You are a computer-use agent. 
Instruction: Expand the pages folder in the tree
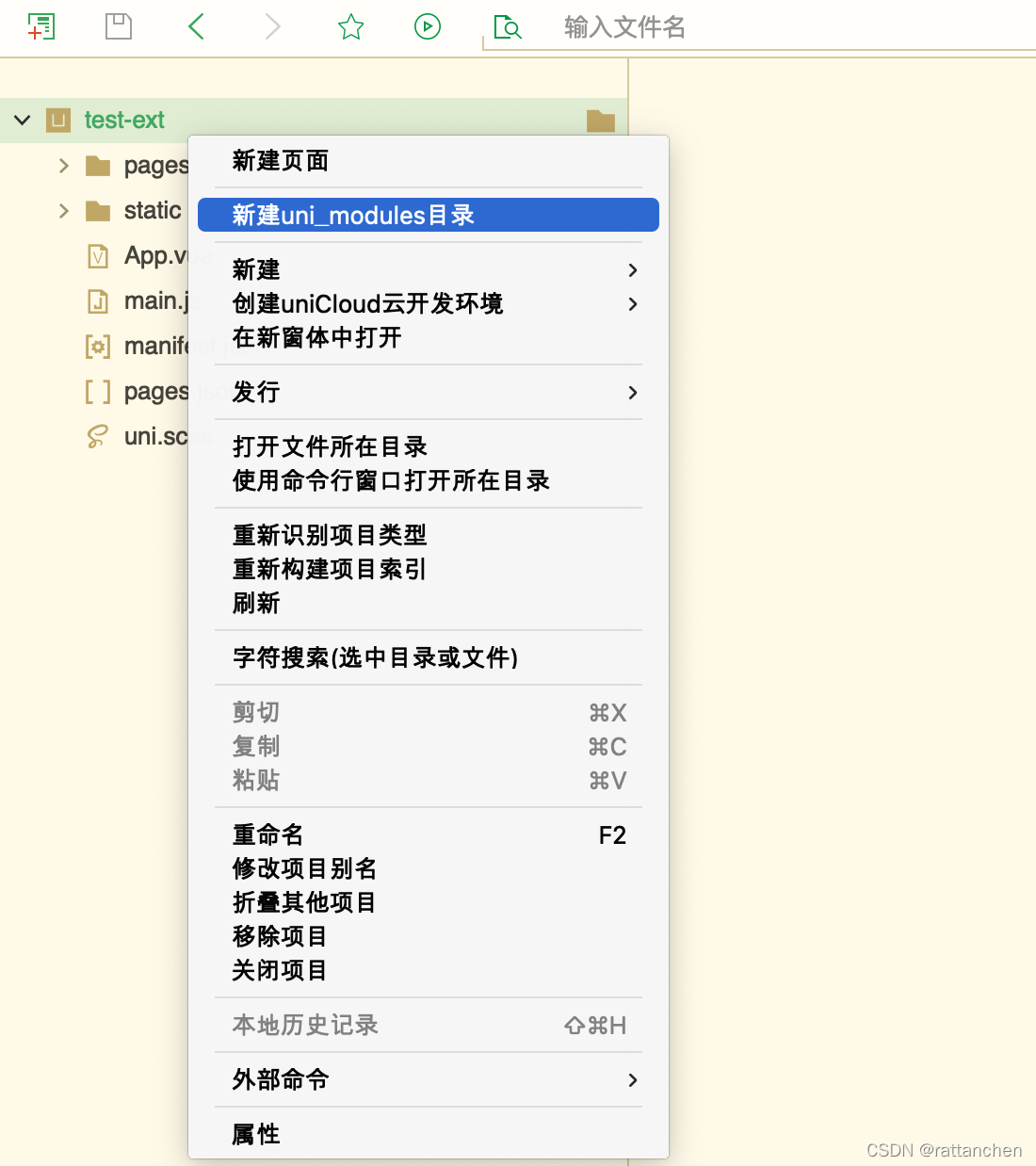[63, 165]
